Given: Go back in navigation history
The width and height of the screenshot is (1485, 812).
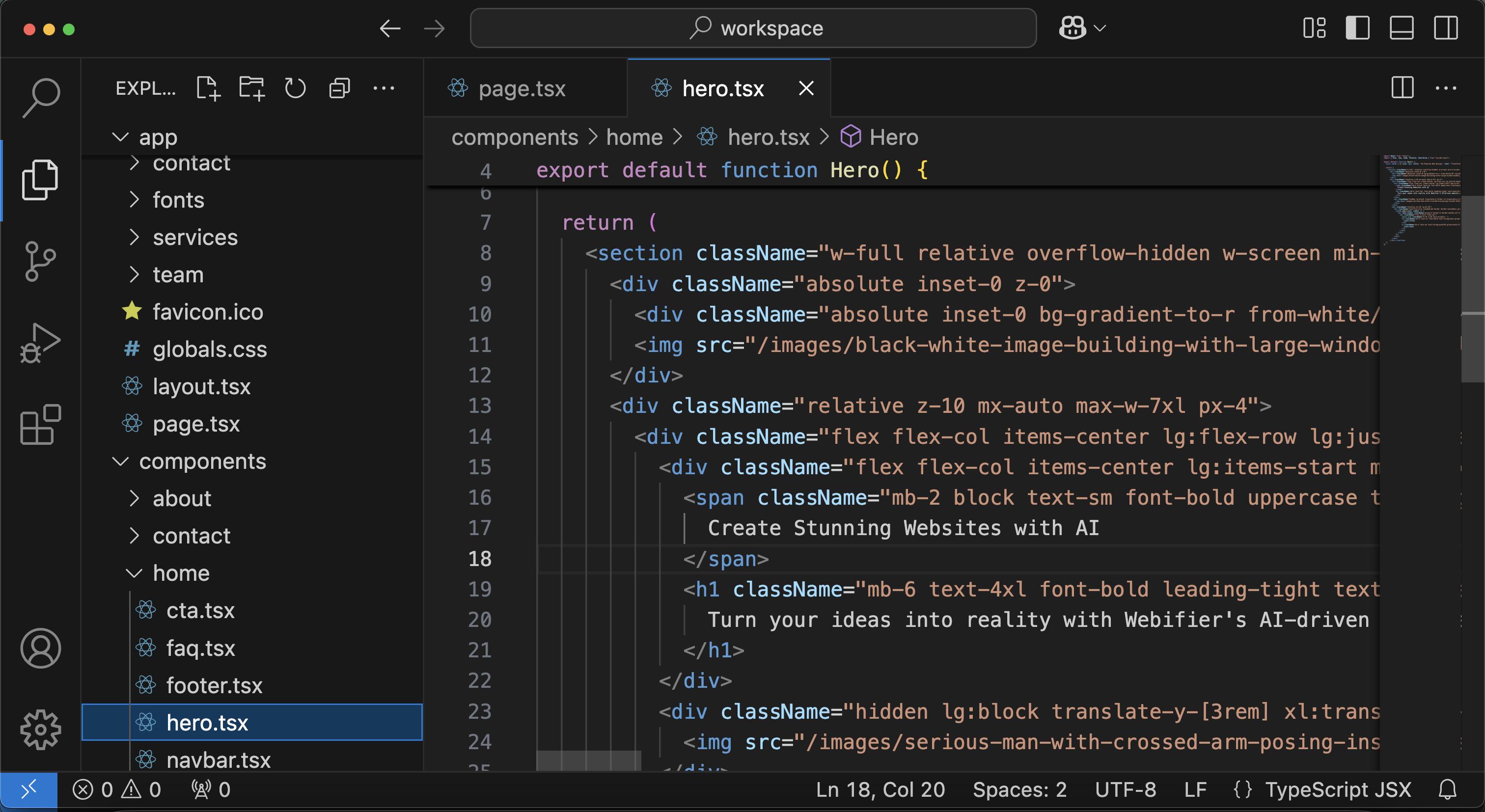Looking at the screenshot, I should 390,28.
